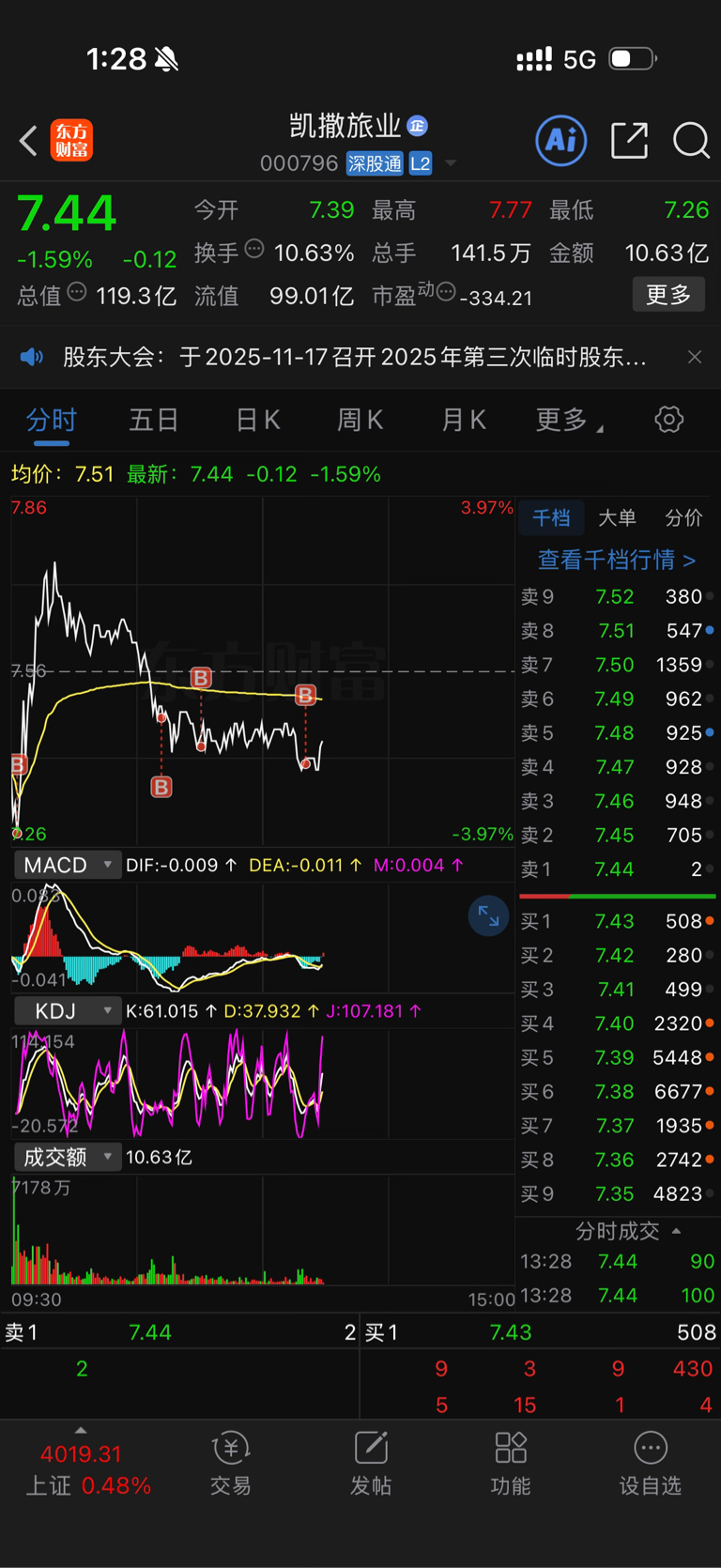Tap the share export icon
721x1568 pixels.
(x=629, y=141)
